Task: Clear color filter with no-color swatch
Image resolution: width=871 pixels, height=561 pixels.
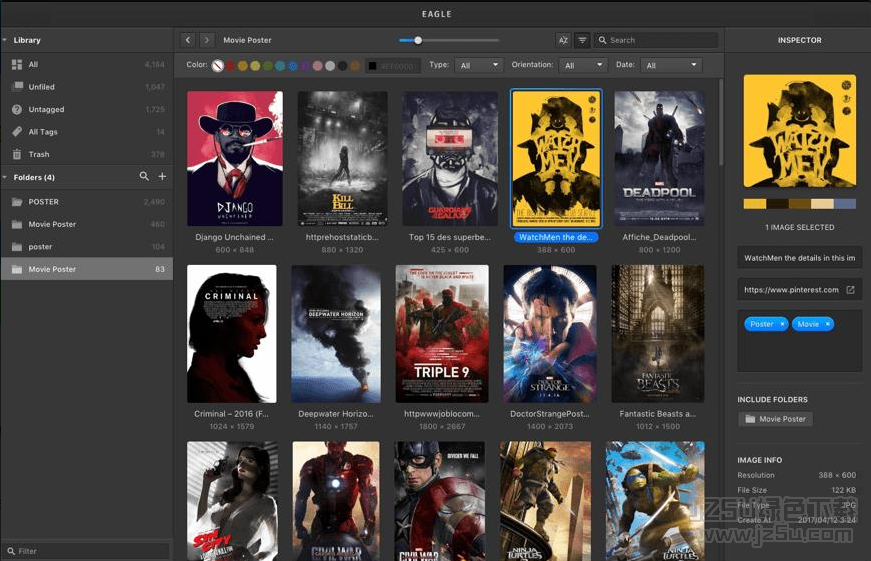Action: (218, 66)
